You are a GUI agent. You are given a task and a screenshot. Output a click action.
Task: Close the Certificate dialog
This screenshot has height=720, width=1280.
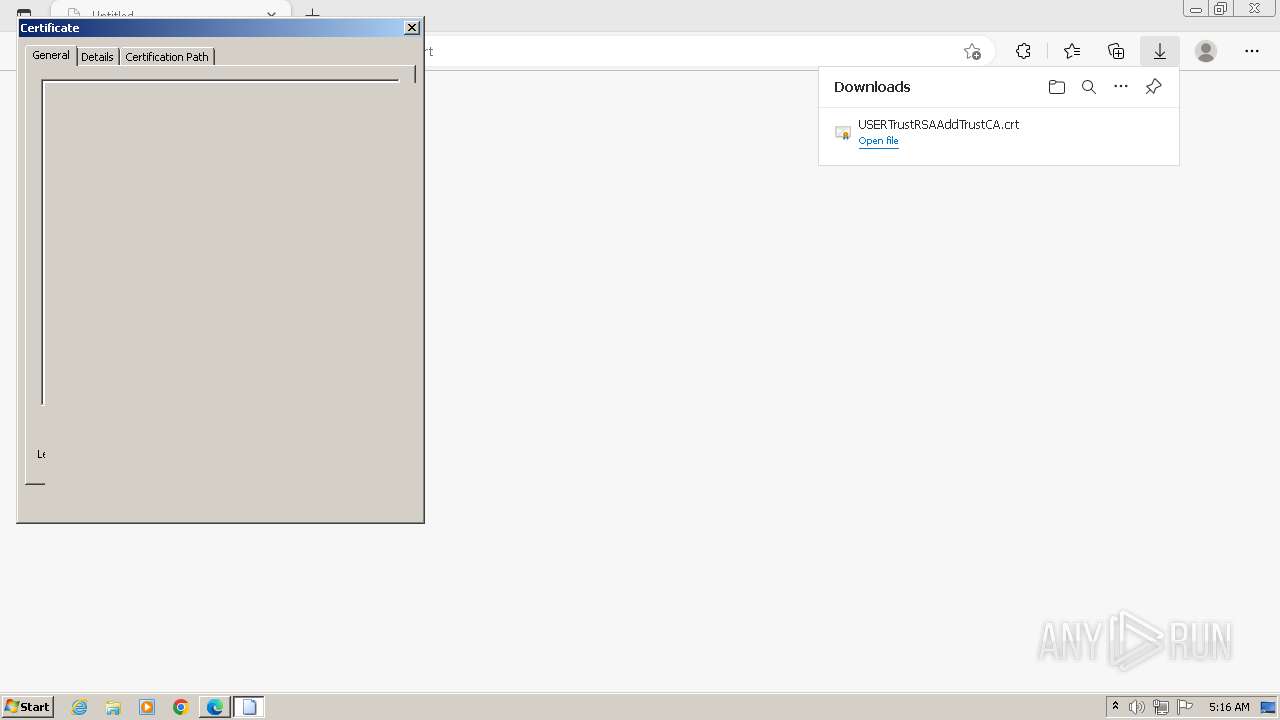pos(411,28)
